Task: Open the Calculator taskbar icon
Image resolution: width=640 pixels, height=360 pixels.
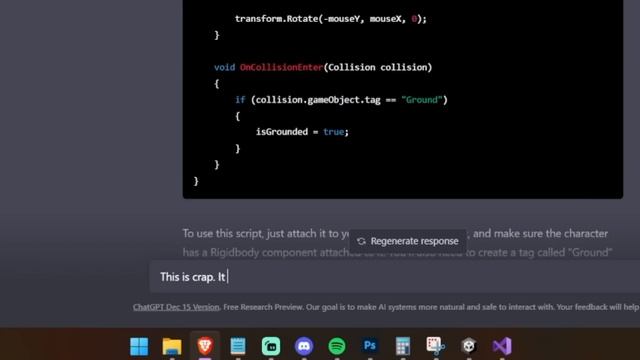Action: point(402,346)
